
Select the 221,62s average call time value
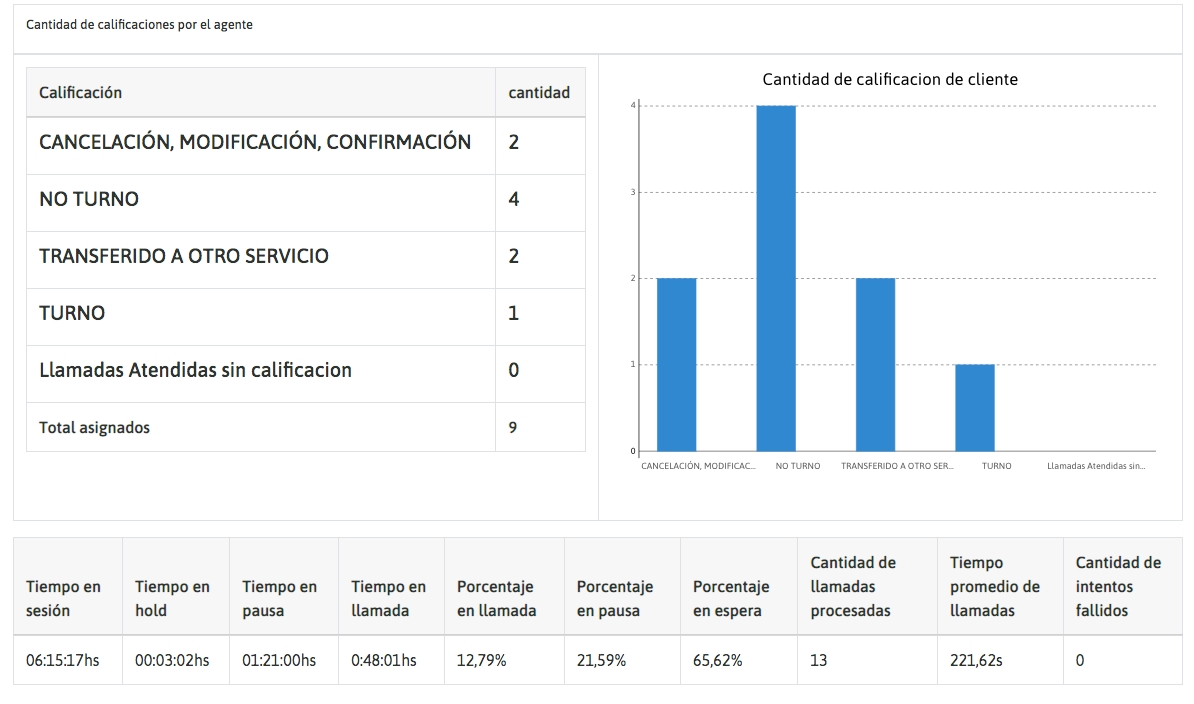(x=977, y=660)
